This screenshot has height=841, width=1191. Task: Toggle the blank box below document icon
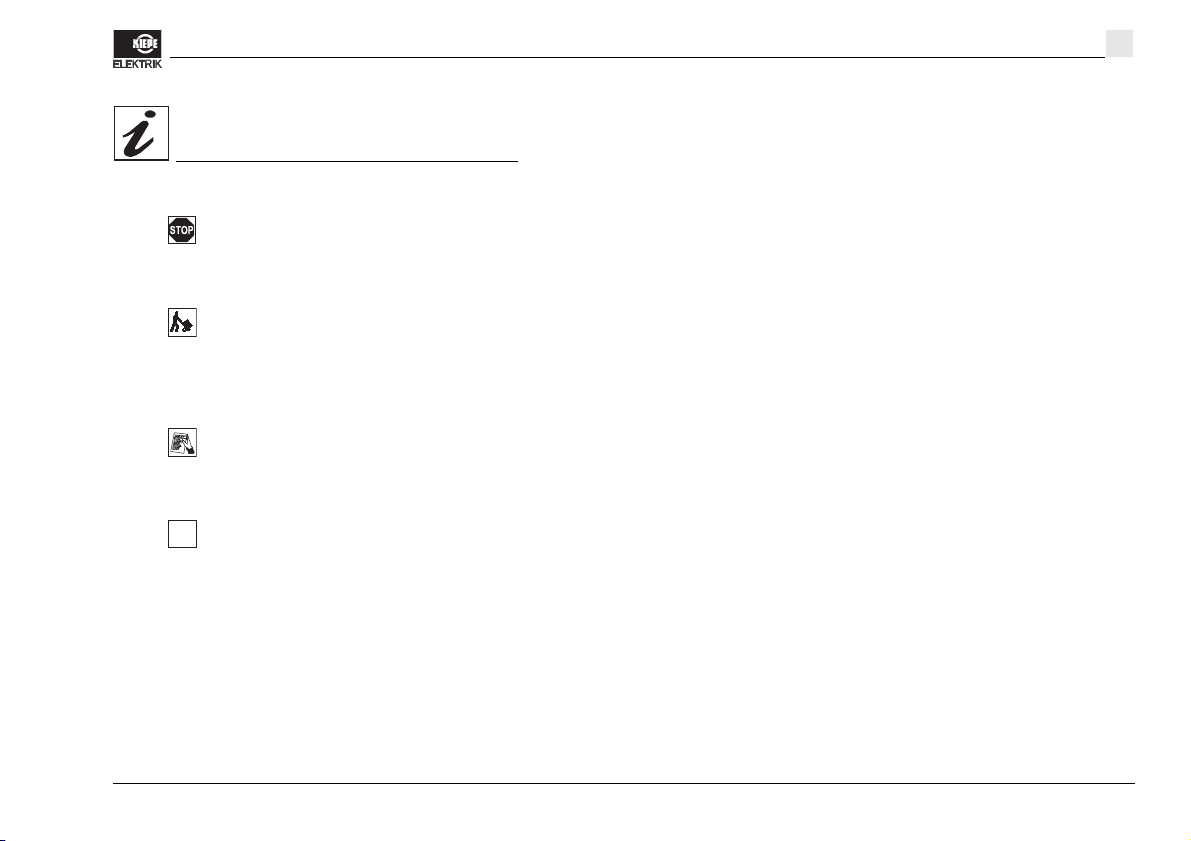182,534
